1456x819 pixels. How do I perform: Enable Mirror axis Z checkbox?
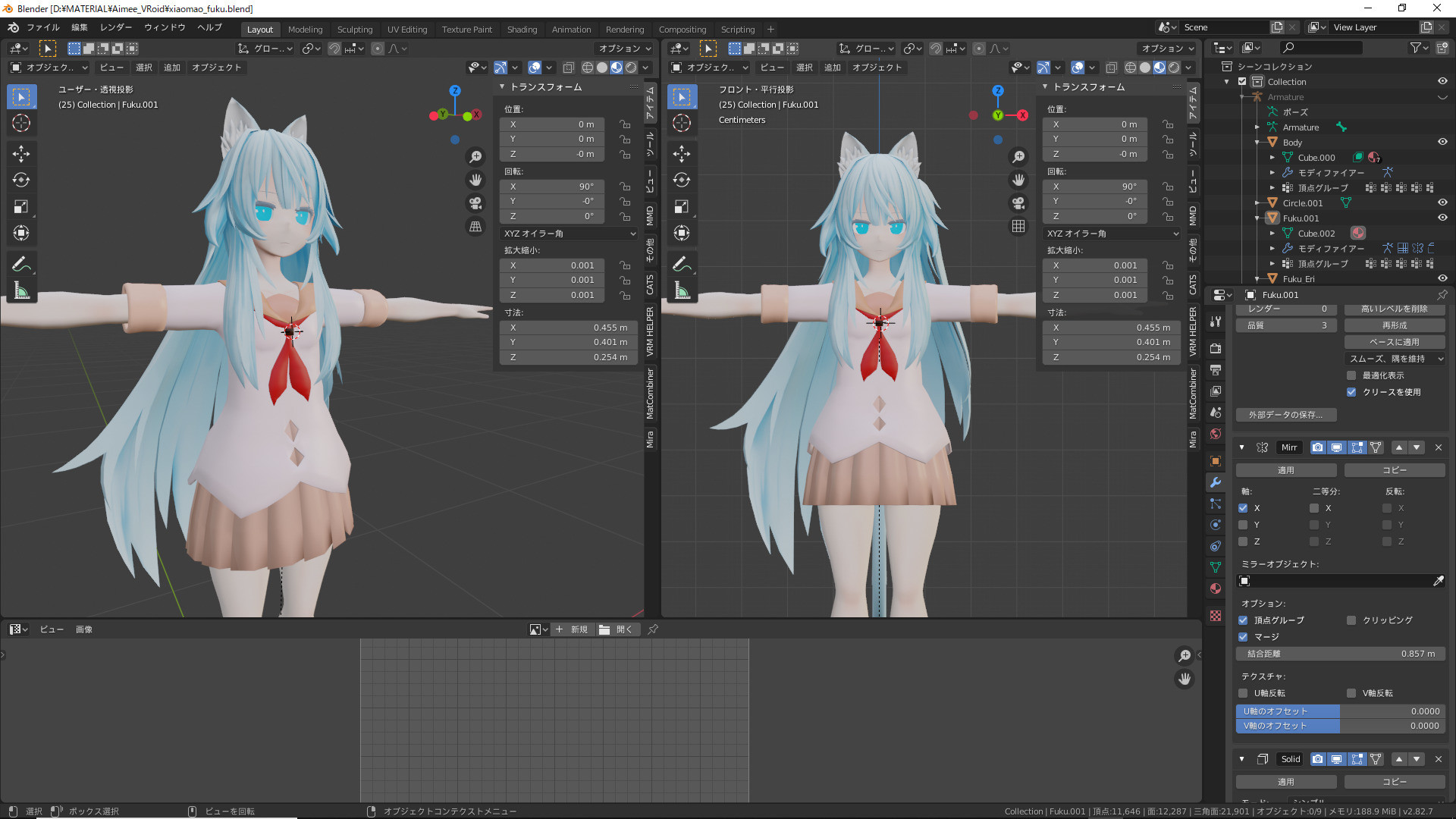click(x=1243, y=541)
